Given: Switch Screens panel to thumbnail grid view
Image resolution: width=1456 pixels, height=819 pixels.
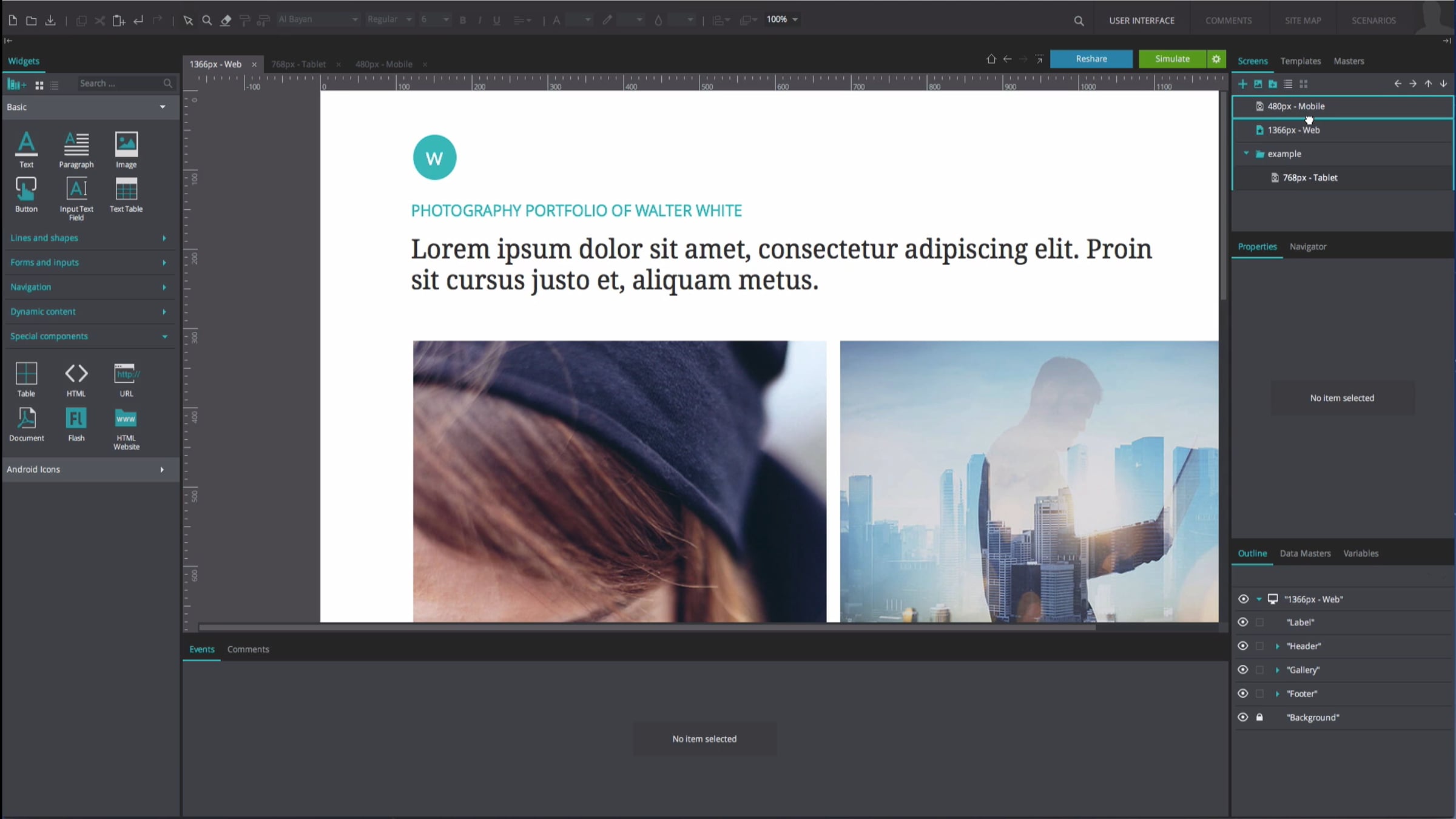Looking at the screenshot, I should click(x=1303, y=84).
